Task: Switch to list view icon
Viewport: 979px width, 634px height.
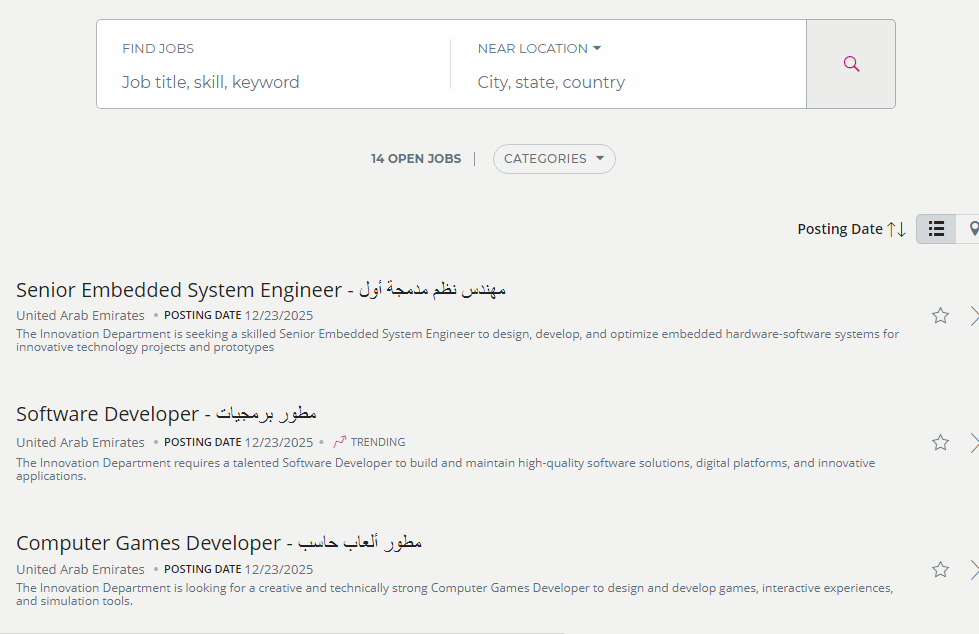Action: 936,229
